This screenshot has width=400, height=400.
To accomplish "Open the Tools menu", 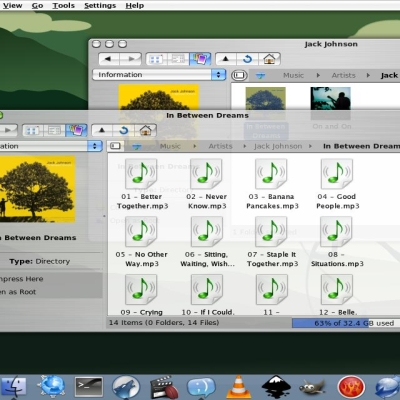I will (x=64, y=5).
